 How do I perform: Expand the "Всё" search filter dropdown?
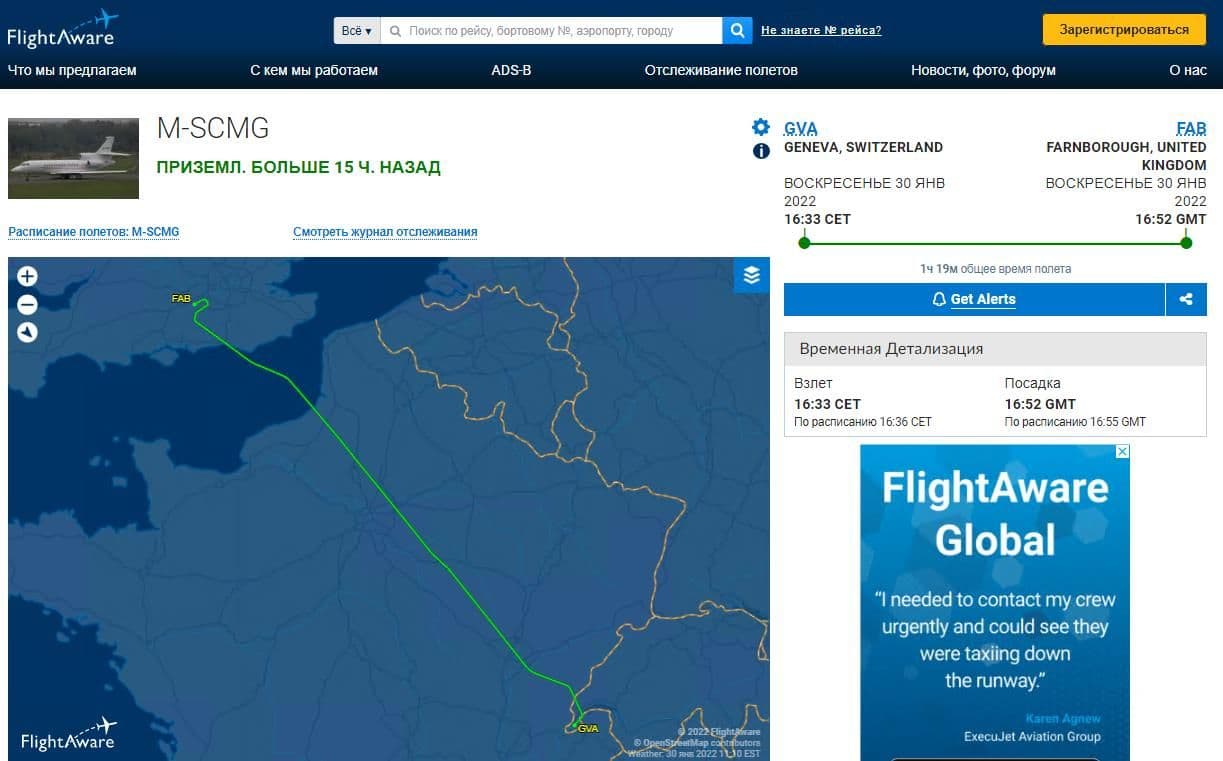[x=356, y=31]
